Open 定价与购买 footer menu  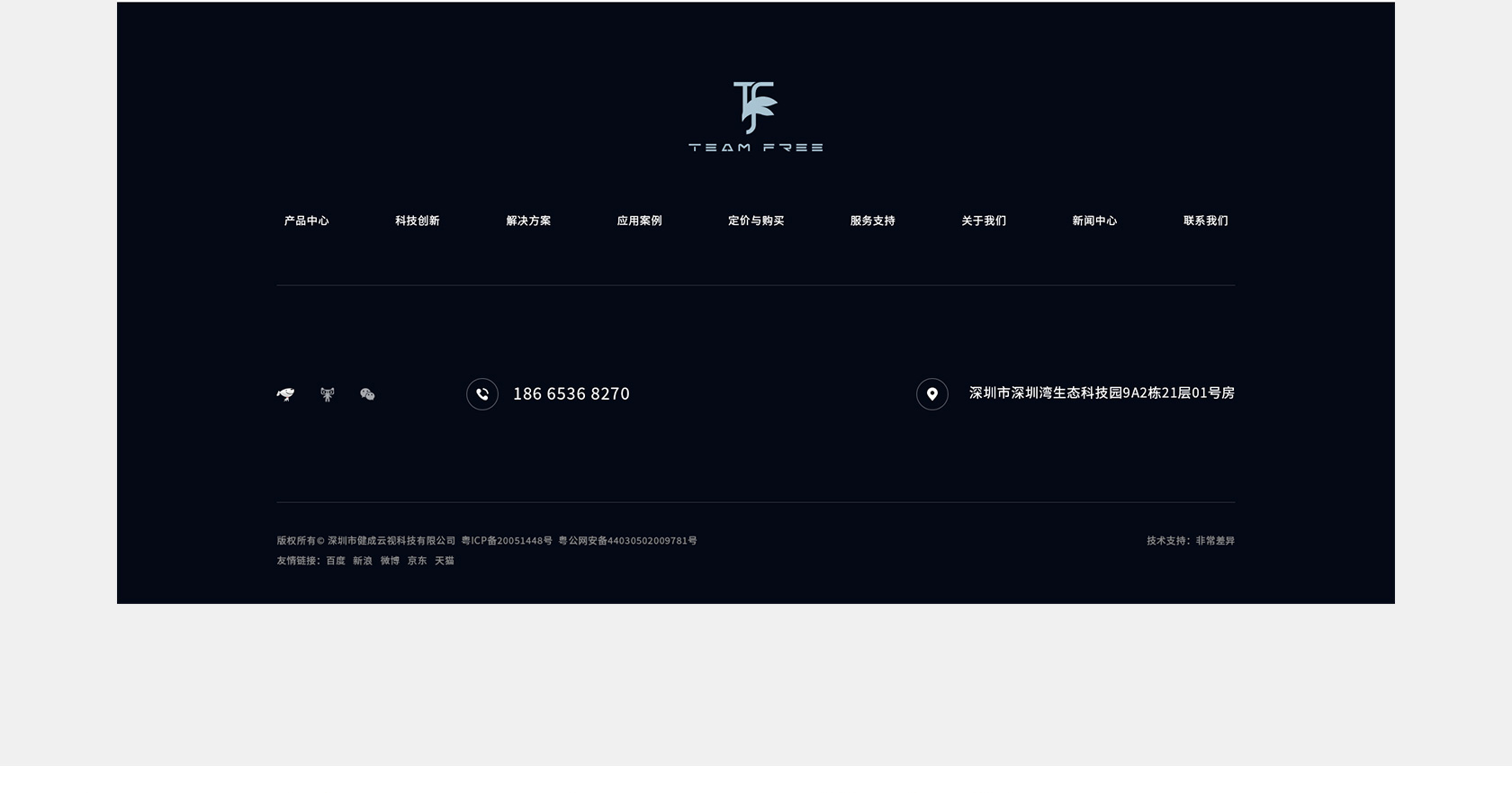click(x=756, y=221)
